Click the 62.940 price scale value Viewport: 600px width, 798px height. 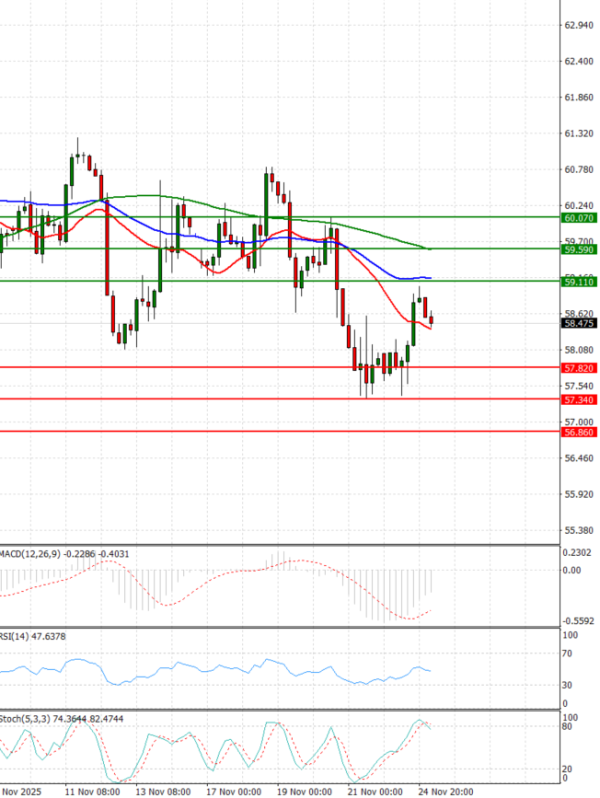[579, 26]
